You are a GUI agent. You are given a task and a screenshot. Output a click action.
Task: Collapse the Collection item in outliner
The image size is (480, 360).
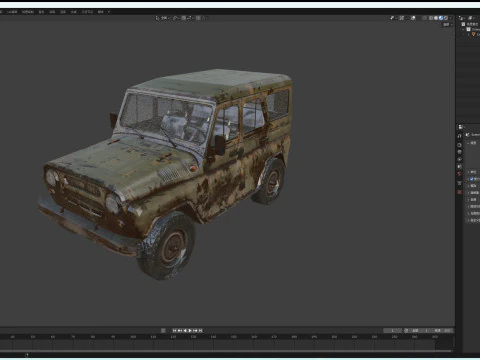pyautogui.click(x=463, y=29)
